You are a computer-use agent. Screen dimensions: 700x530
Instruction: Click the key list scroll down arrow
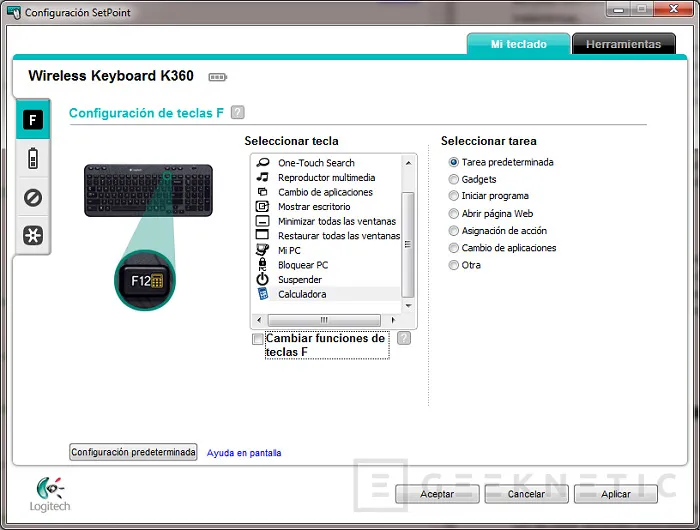click(x=408, y=306)
